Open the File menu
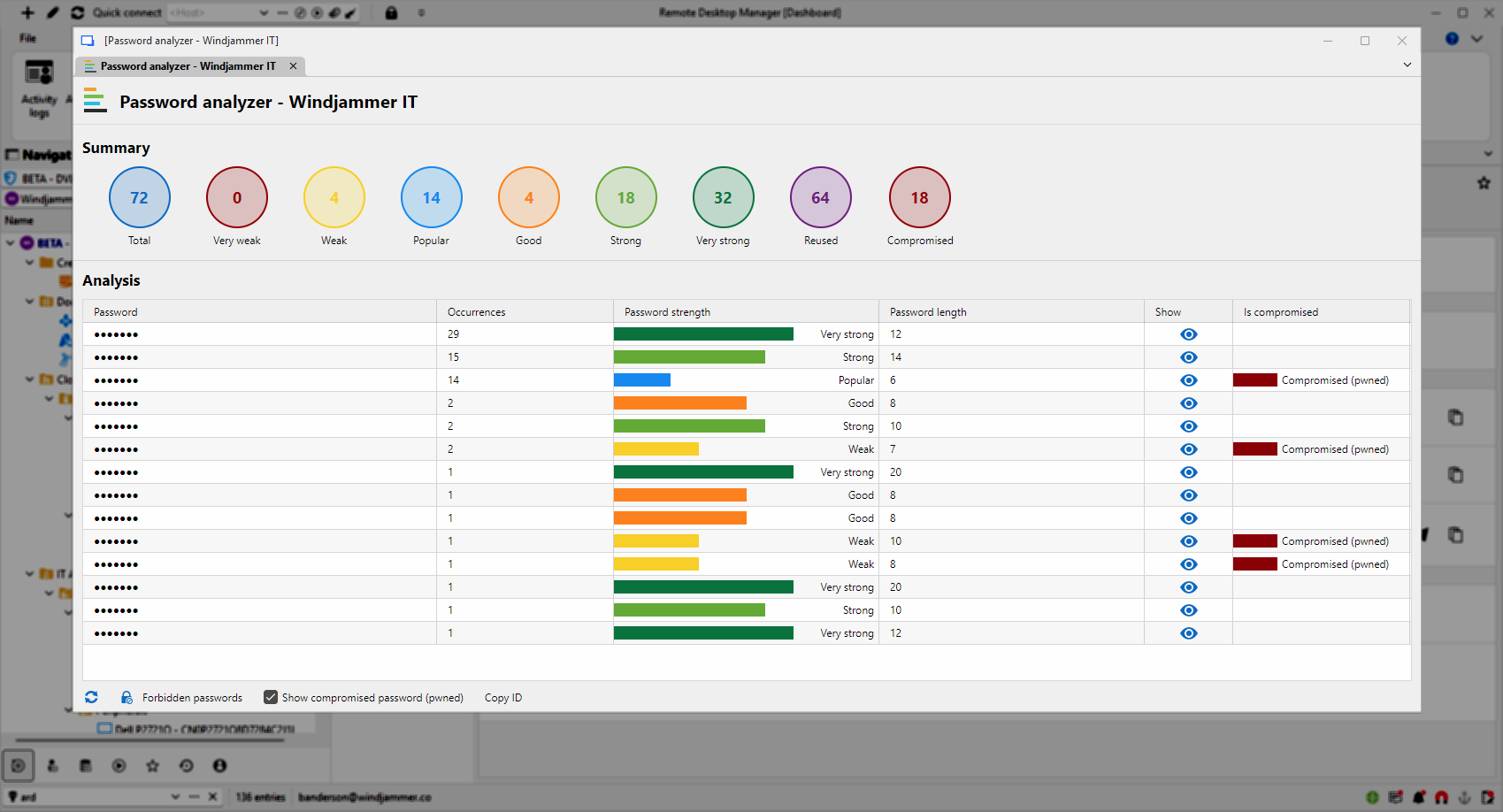This screenshot has height=812, width=1503. pos(28,38)
